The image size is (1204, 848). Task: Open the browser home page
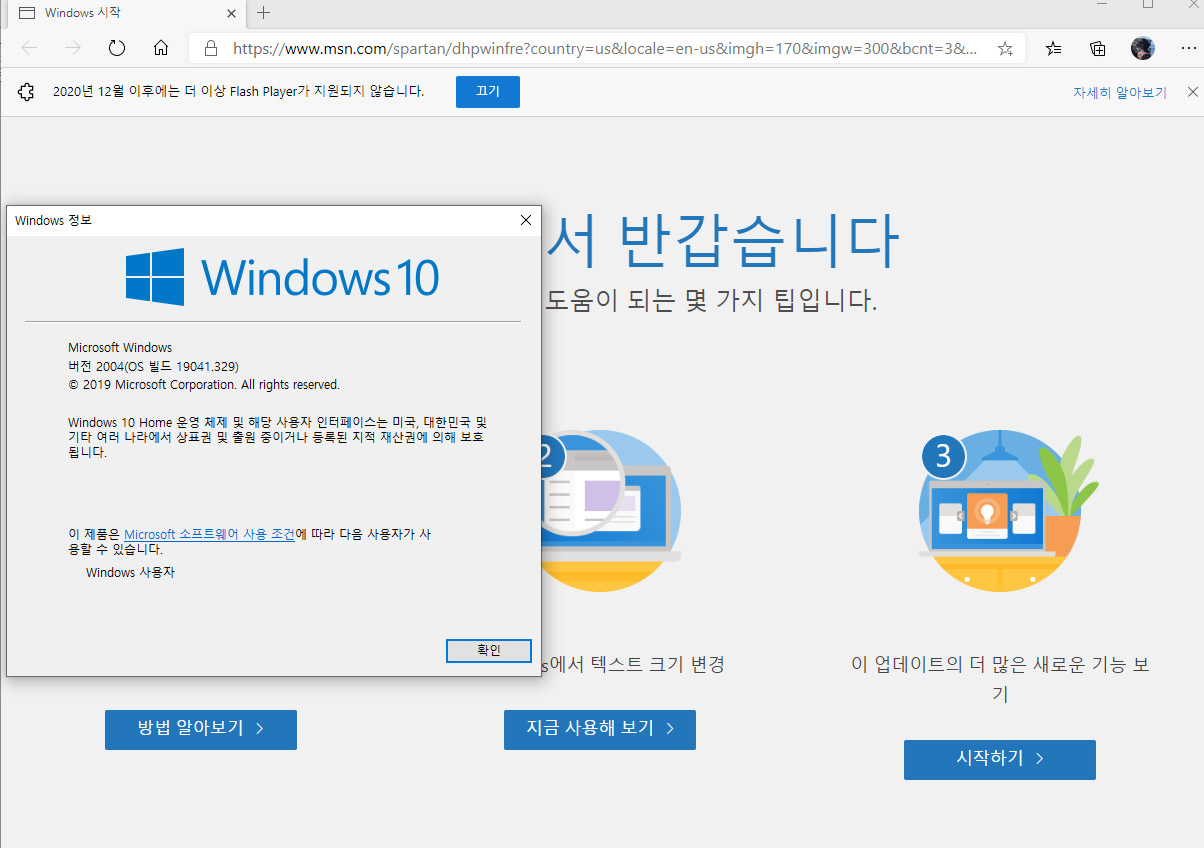click(160, 48)
